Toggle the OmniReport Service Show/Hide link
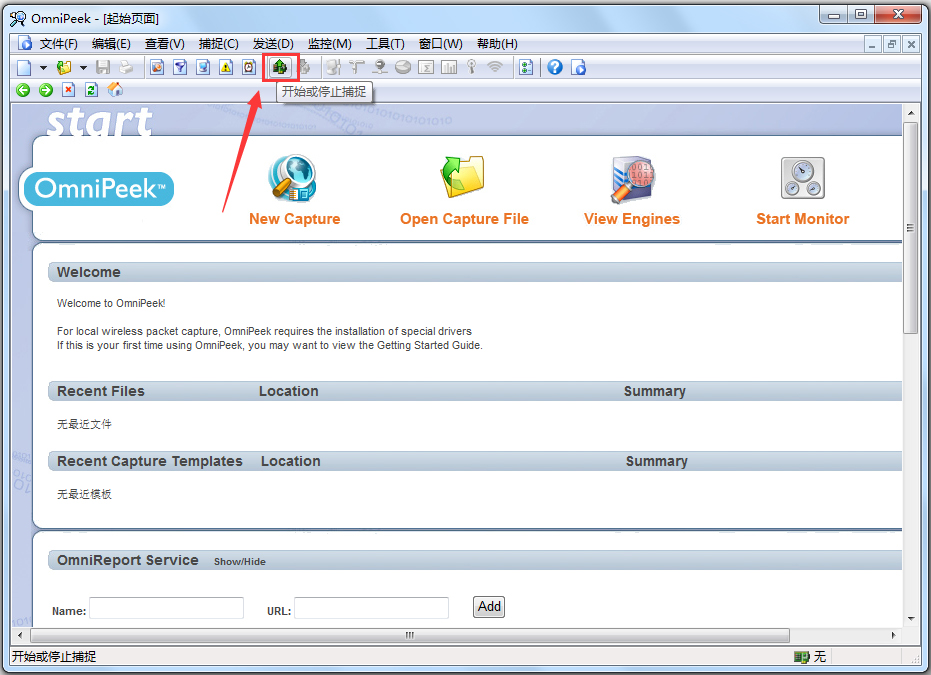931x675 pixels. pyautogui.click(x=240, y=562)
